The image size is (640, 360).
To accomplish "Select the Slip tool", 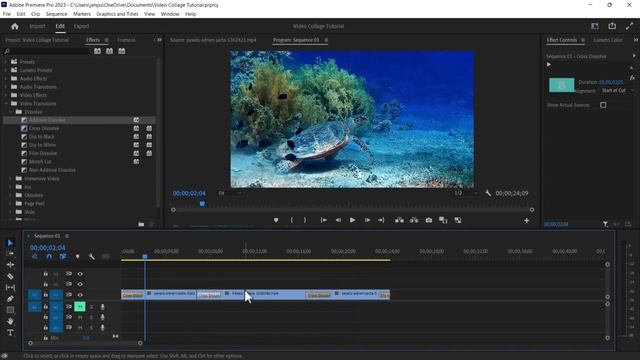I will pos(10,287).
